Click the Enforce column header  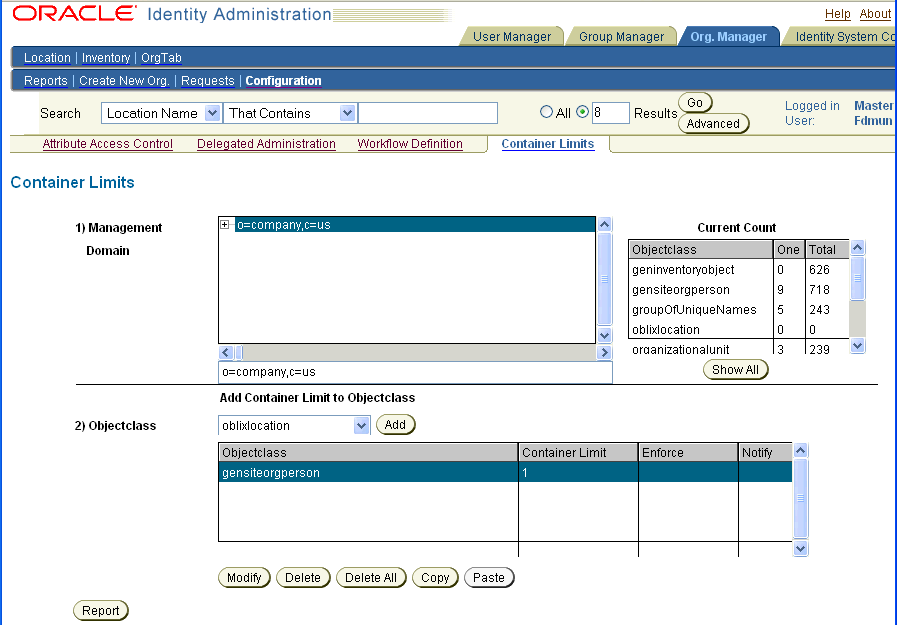pyautogui.click(x=688, y=452)
